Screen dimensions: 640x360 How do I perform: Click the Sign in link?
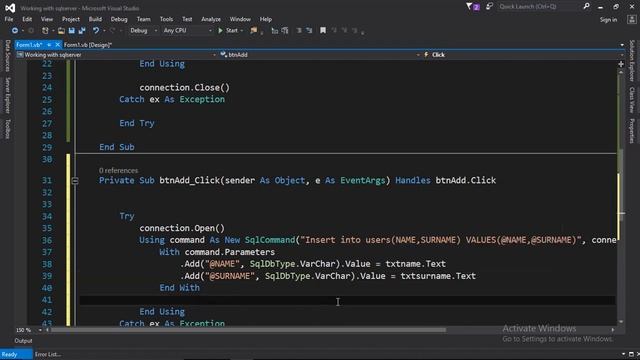[608, 20]
